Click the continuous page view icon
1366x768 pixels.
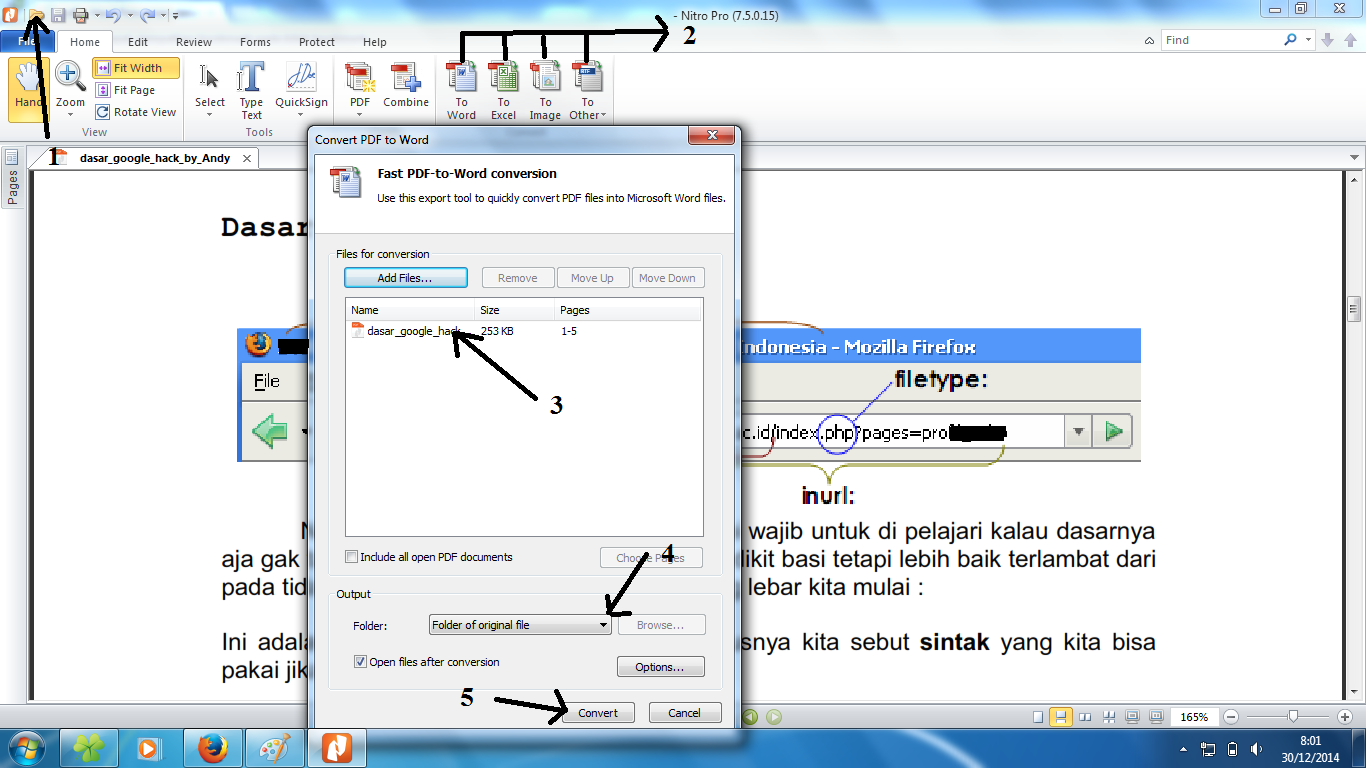1060,717
